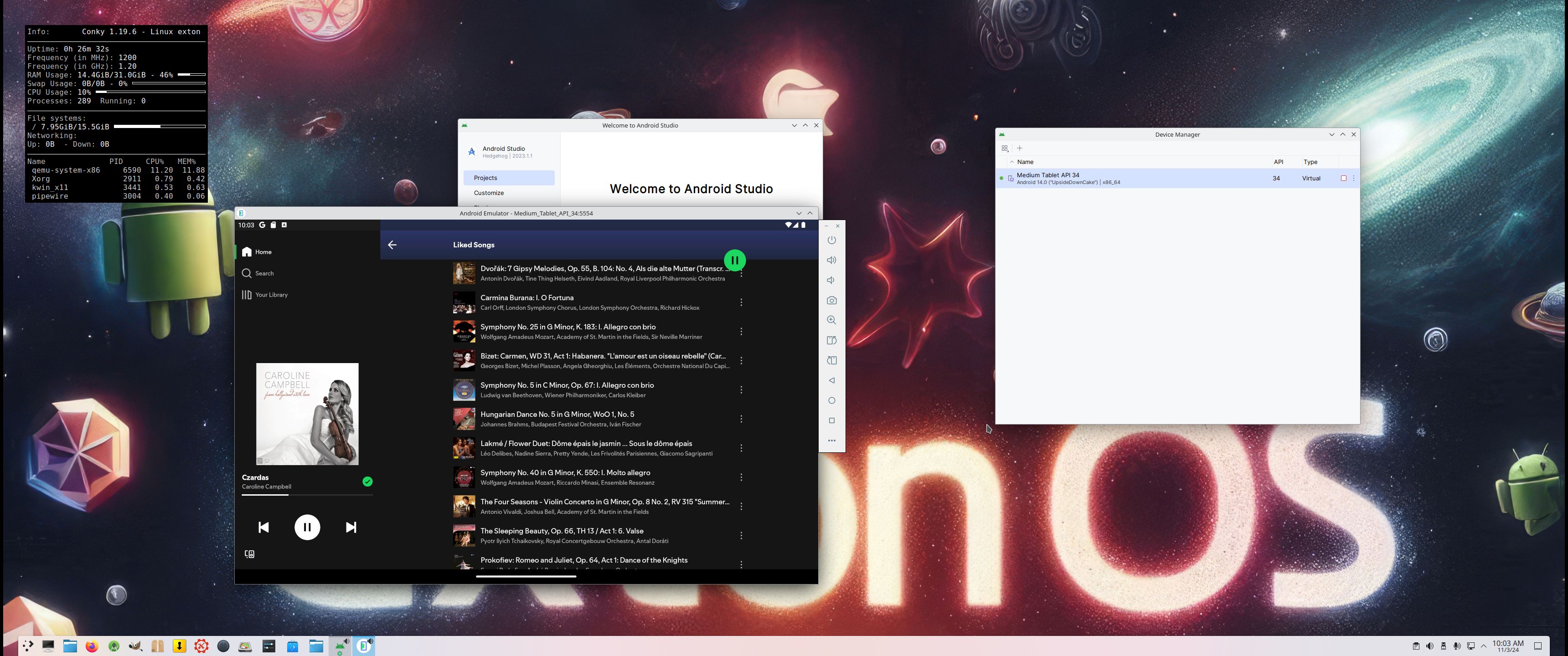Add new device with plus icon

coord(1020,148)
